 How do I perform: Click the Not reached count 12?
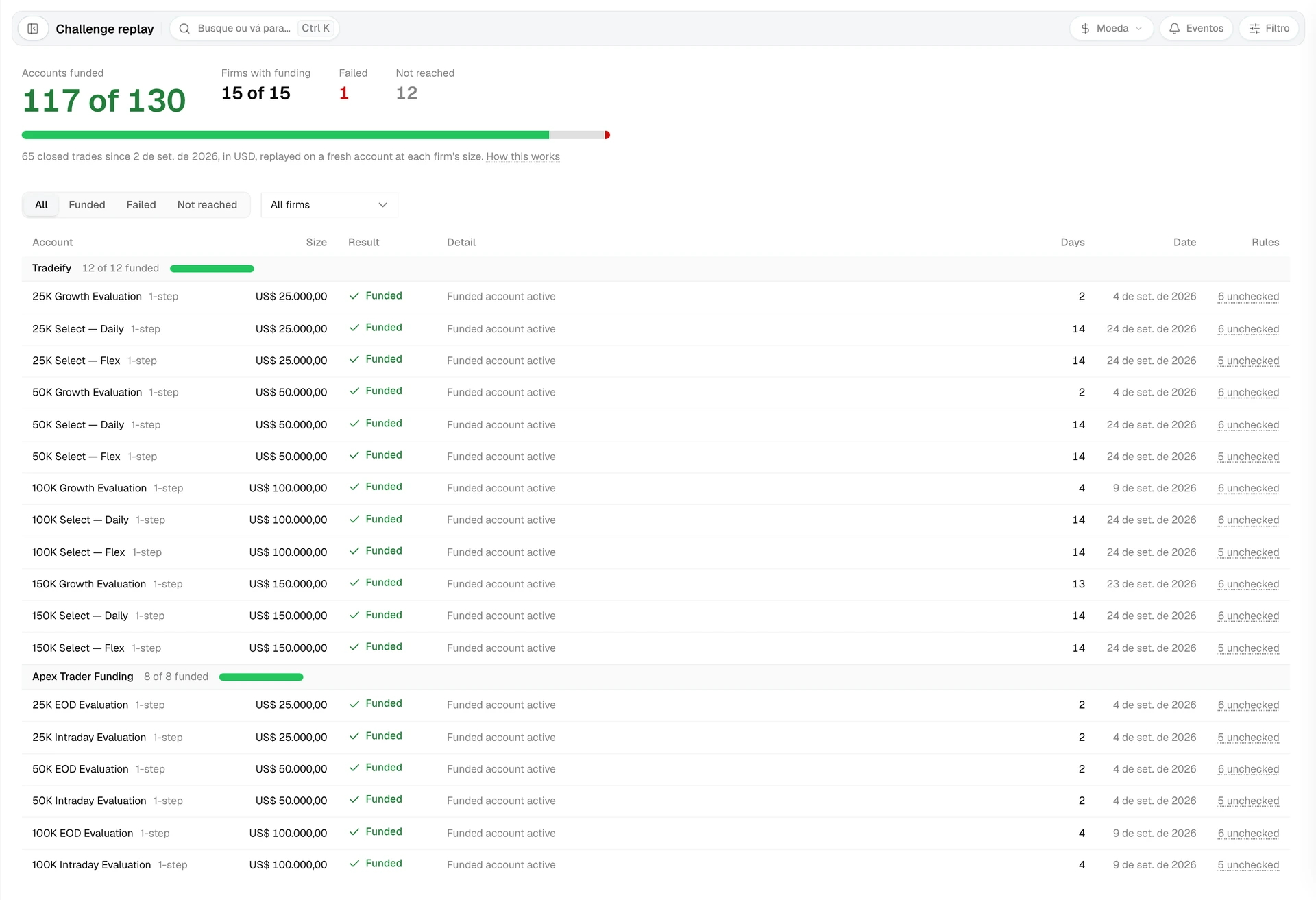pyautogui.click(x=406, y=94)
